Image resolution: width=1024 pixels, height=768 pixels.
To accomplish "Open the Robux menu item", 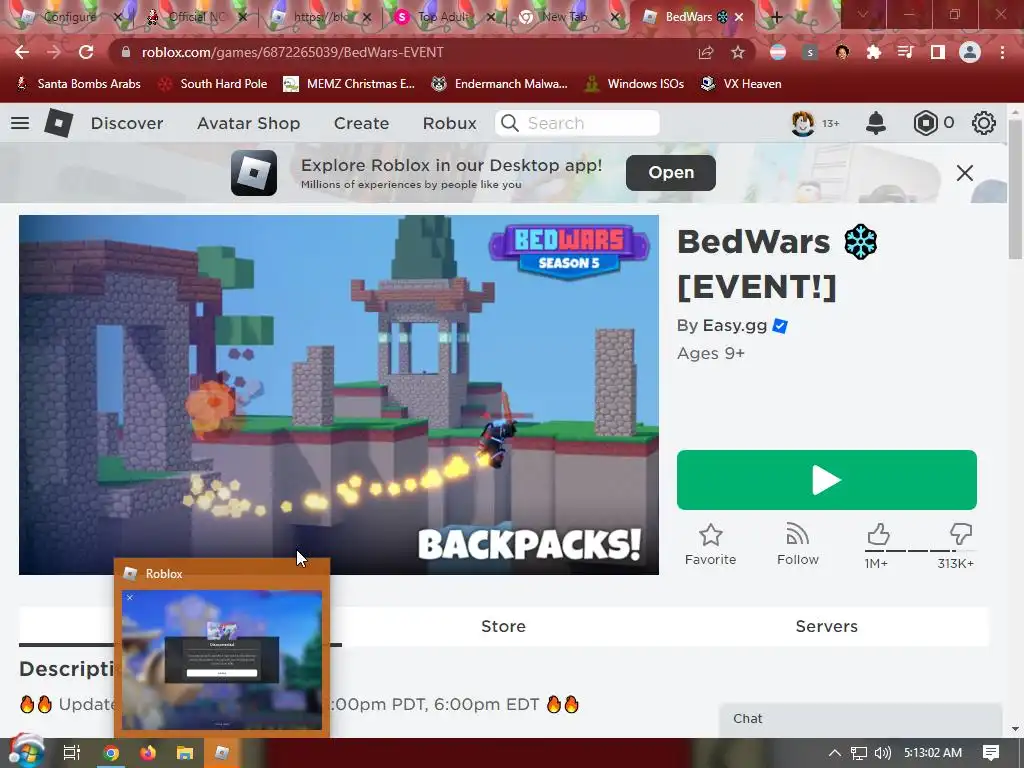I will [x=449, y=123].
